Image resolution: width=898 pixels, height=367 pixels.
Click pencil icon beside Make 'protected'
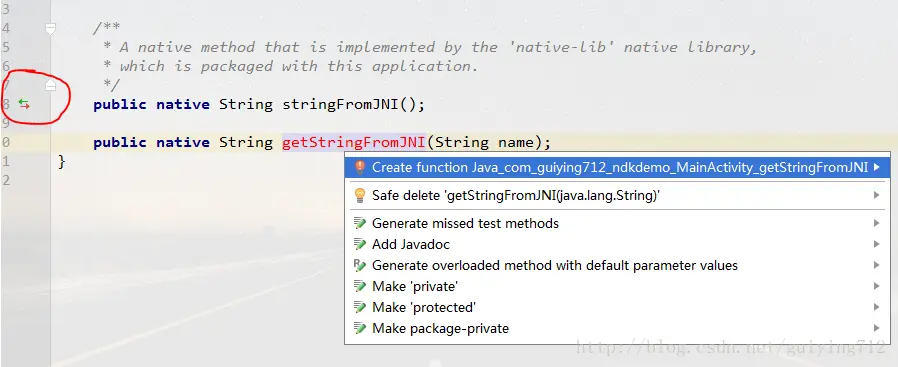pyautogui.click(x=360, y=307)
